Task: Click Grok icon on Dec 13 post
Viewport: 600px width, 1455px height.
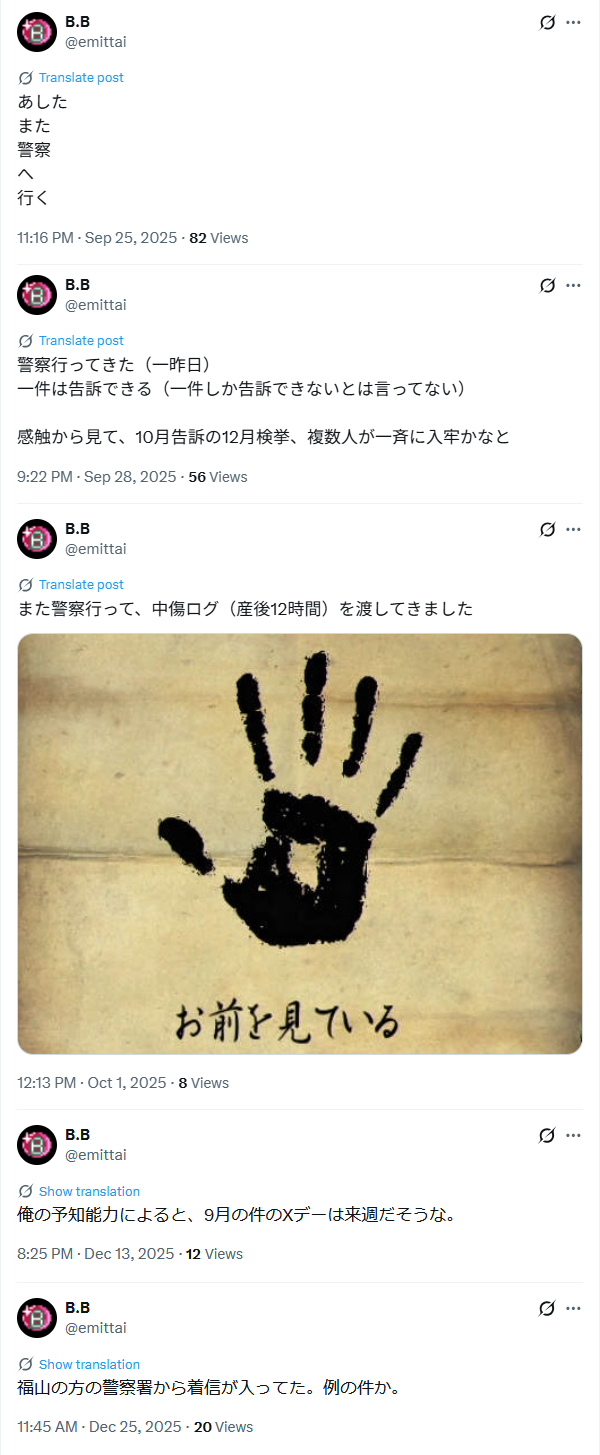Action: coord(547,1135)
